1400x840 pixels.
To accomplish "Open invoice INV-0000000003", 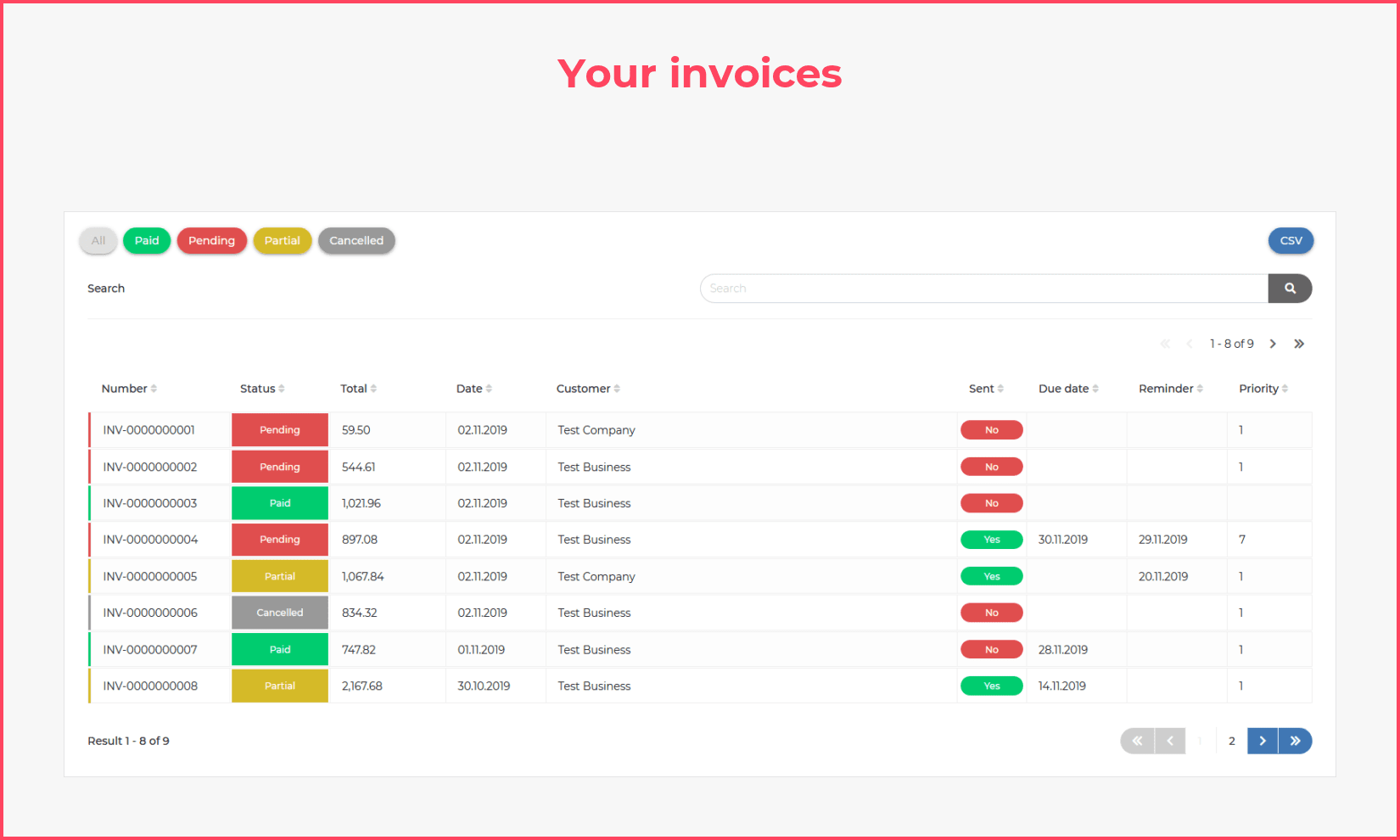I will 150,503.
